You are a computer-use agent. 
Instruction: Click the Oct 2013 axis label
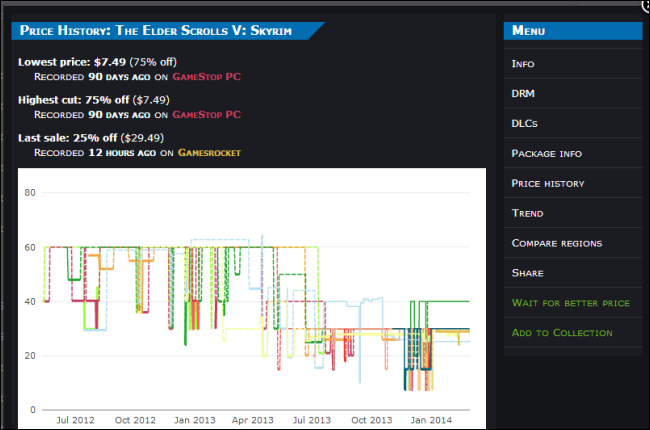(x=371, y=420)
